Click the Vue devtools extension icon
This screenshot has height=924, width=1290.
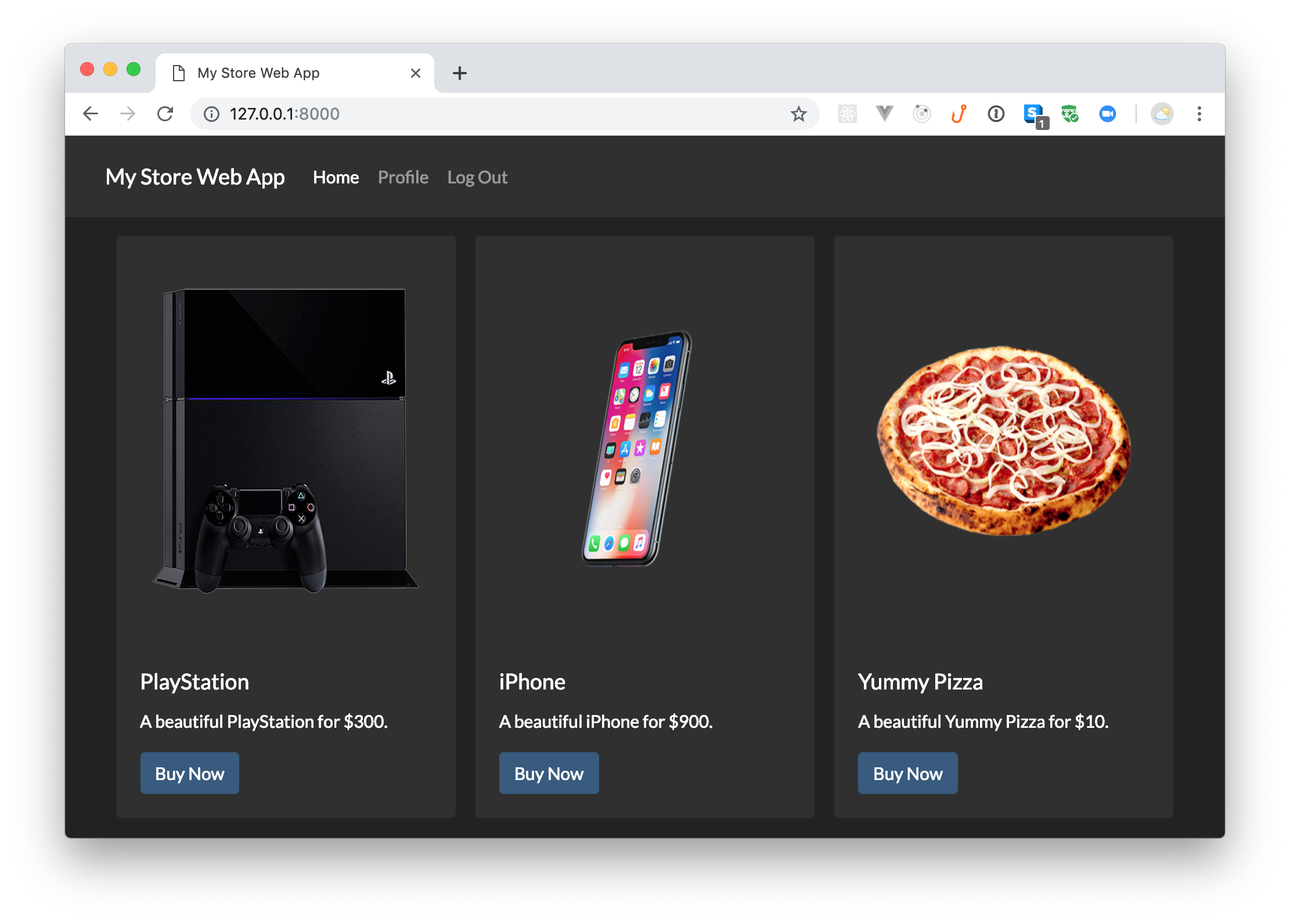pos(884,114)
